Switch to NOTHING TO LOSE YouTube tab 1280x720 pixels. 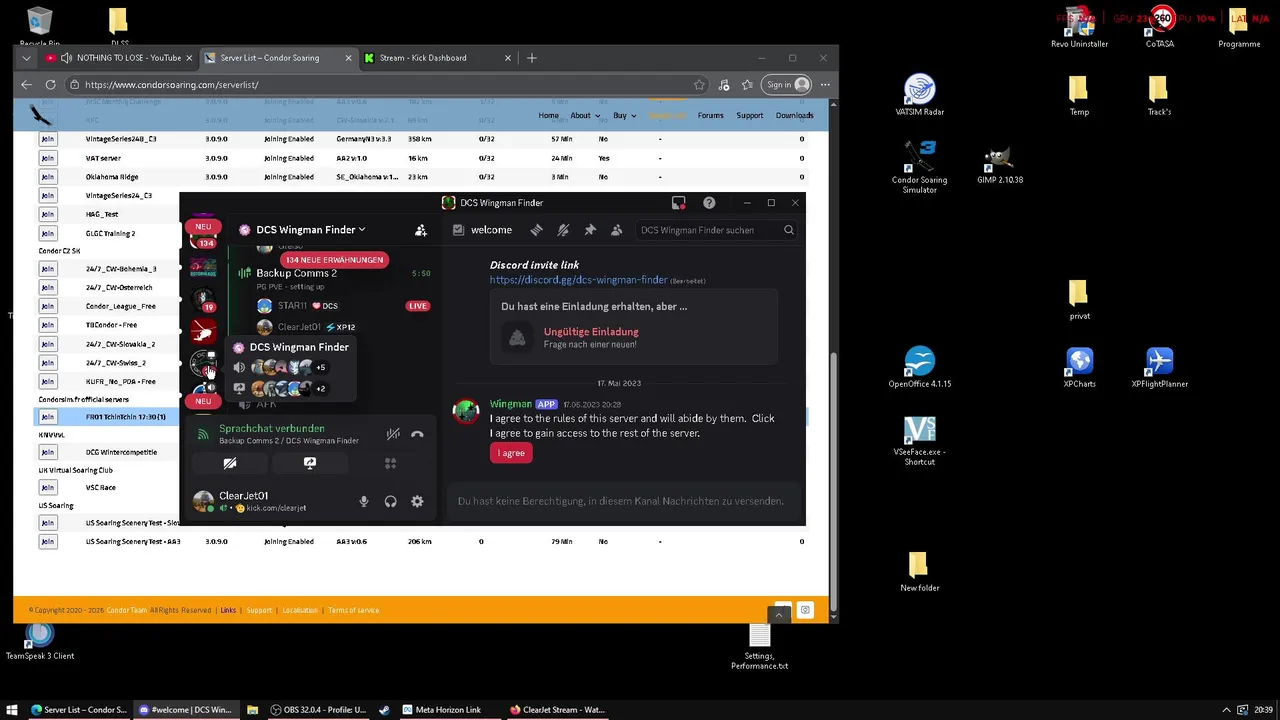coord(119,58)
